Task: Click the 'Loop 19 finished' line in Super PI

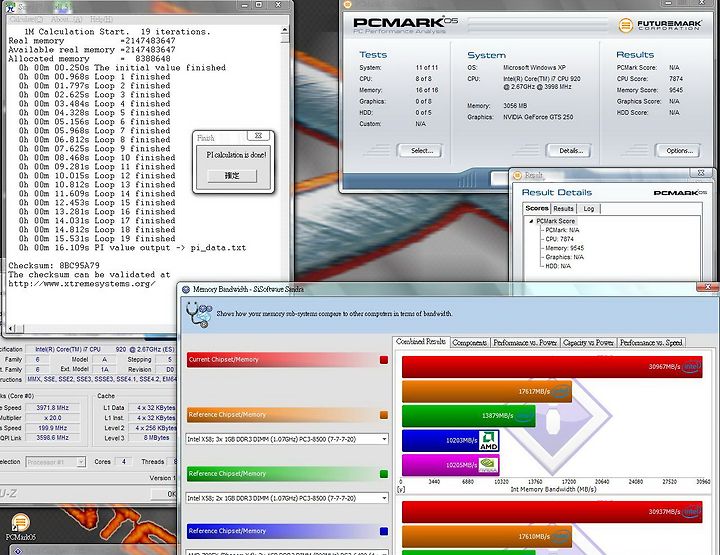Action: (97, 239)
